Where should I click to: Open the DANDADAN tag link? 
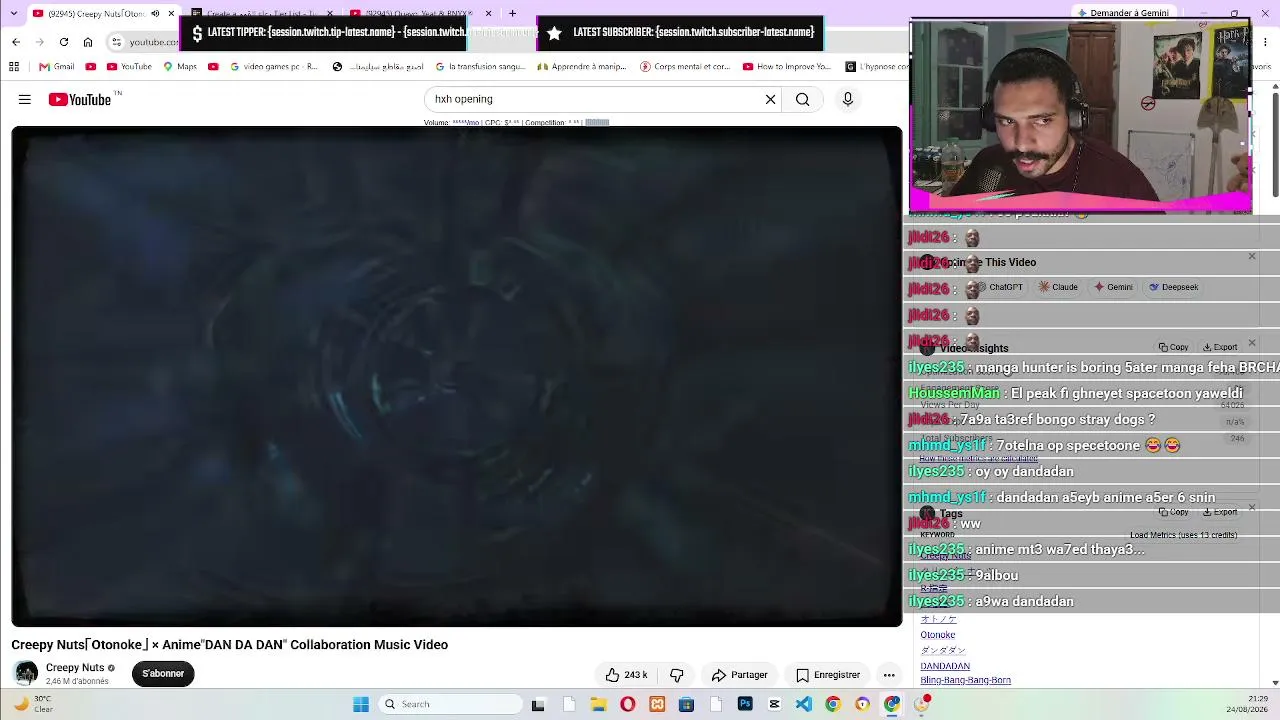[x=945, y=666]
